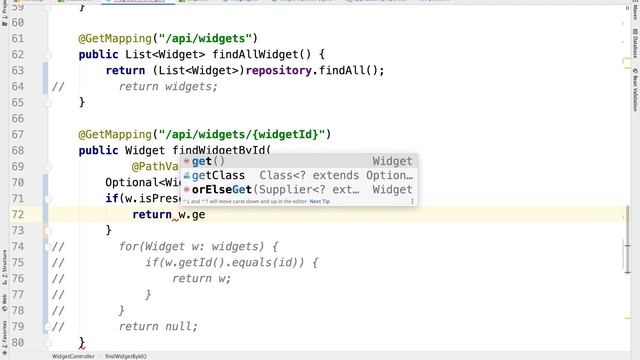Click the fold end marker at line 80
The width and height of the screenshot is (640, 360).
click(48, 342)
